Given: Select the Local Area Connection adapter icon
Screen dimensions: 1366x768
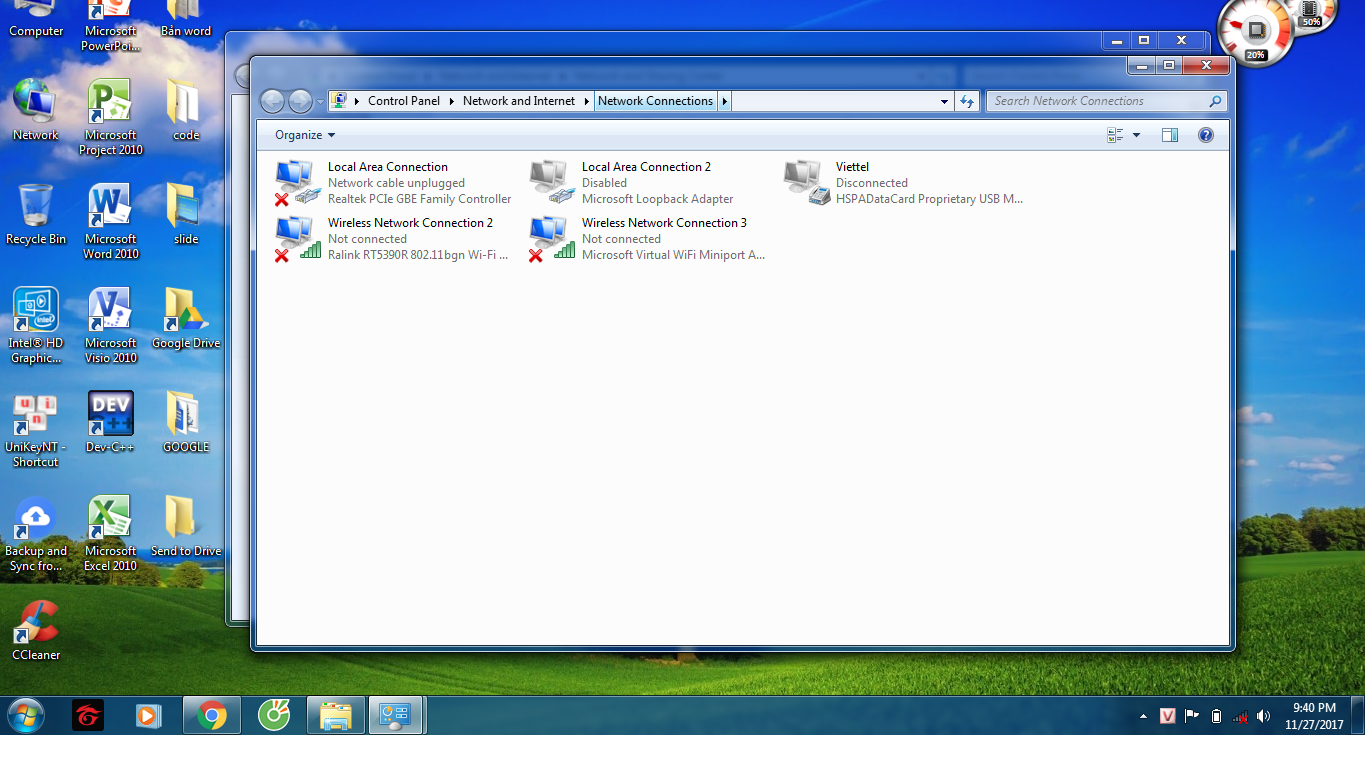Looking at the screenshot, I should (297, 183).
